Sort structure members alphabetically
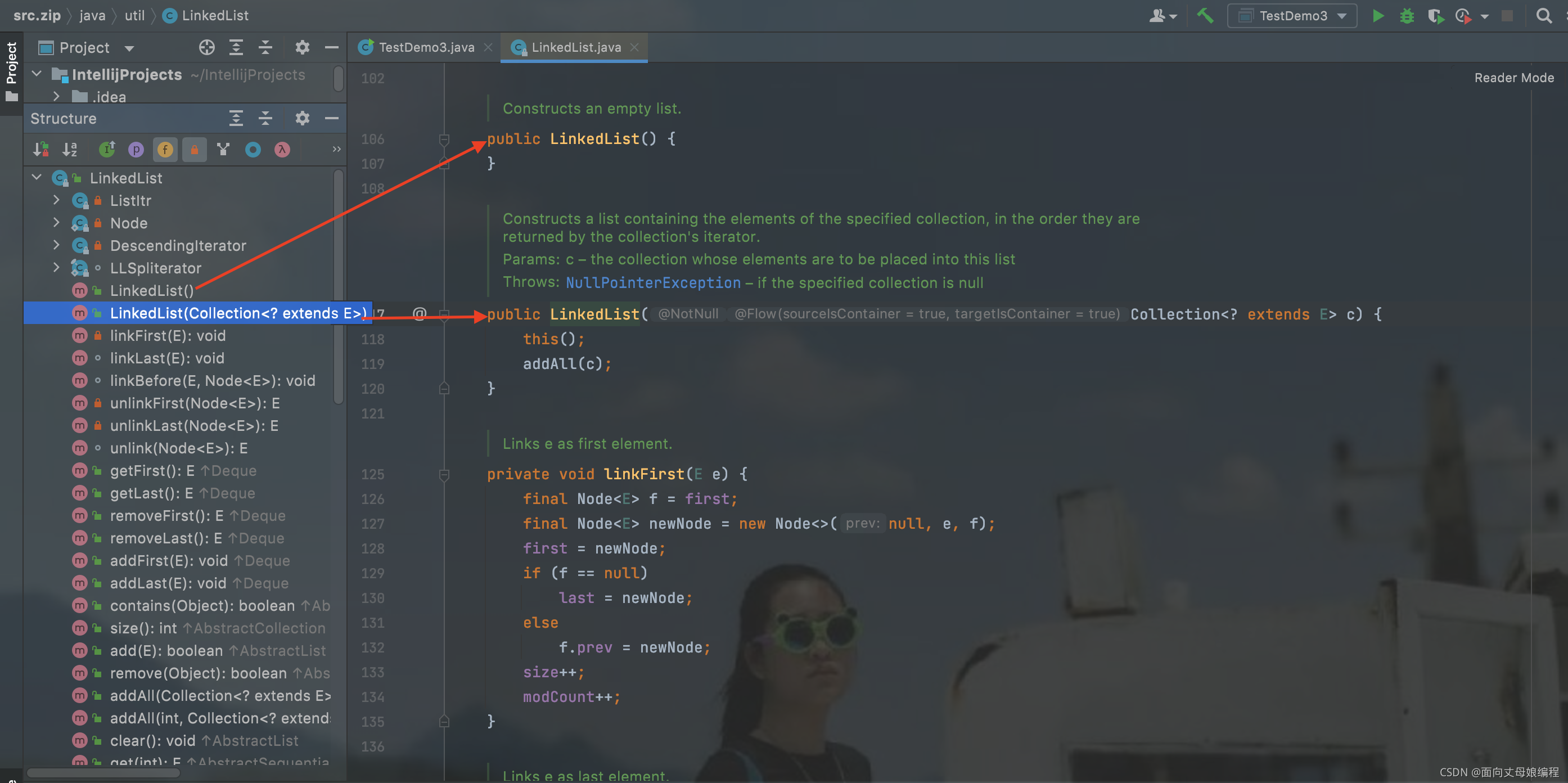This screenshot has height=783, width=1568. pyautogui.click(x=70, y=149)
